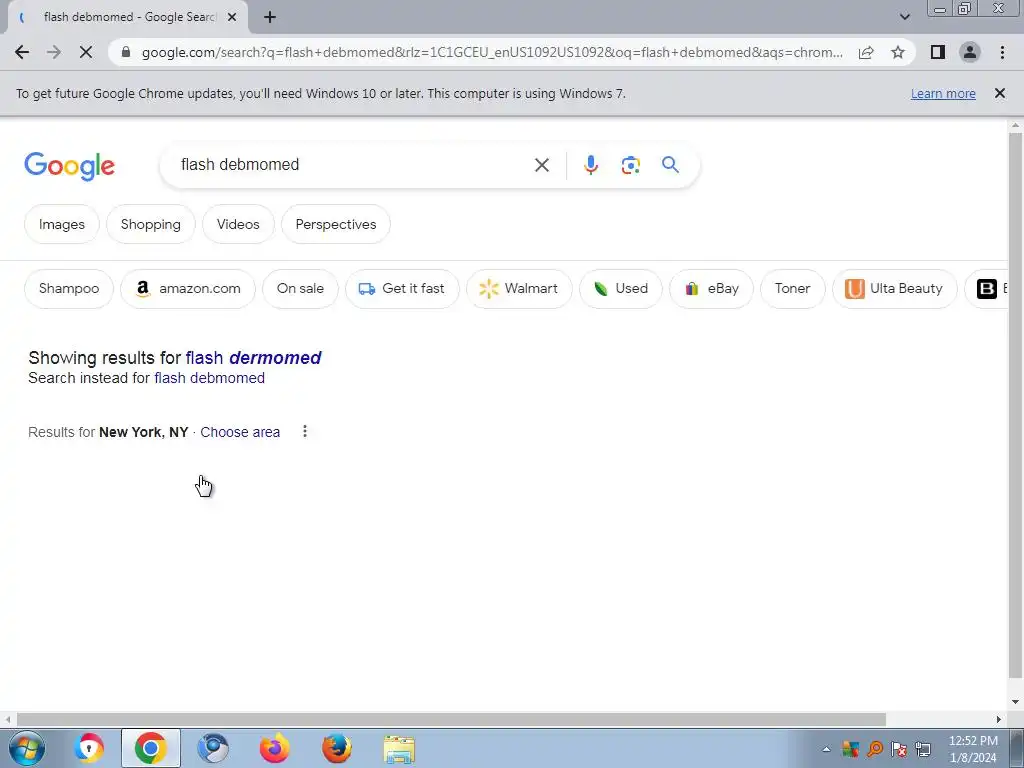
Task: Switch to Perspectives results
Action: pos(336,224)
